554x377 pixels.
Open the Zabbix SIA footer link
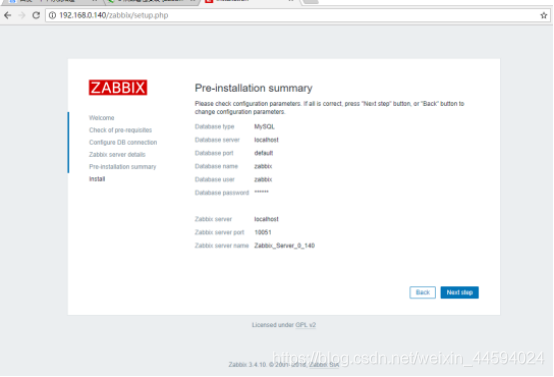point(324,364)
